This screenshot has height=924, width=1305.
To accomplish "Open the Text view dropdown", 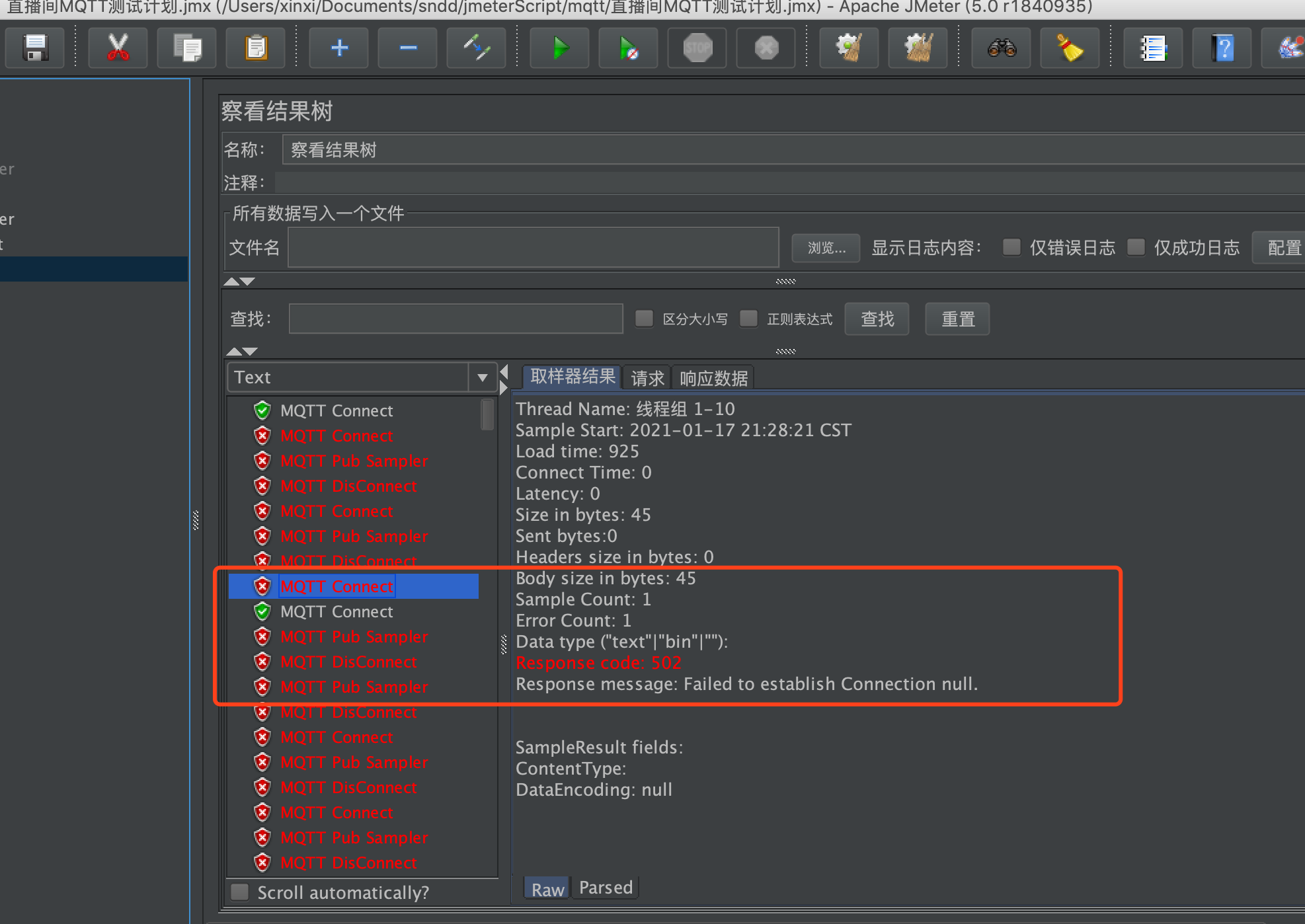I will pos(482,377).
